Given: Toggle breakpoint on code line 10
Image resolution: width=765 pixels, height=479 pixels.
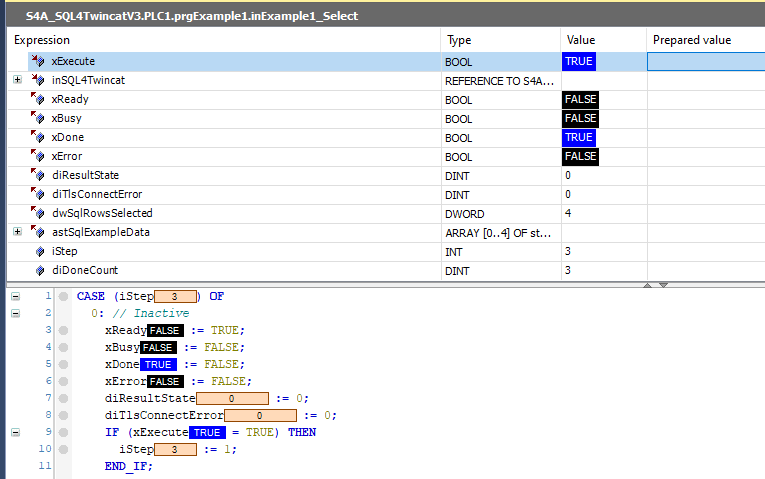Looking at the screenshot, I should [63, 449].
